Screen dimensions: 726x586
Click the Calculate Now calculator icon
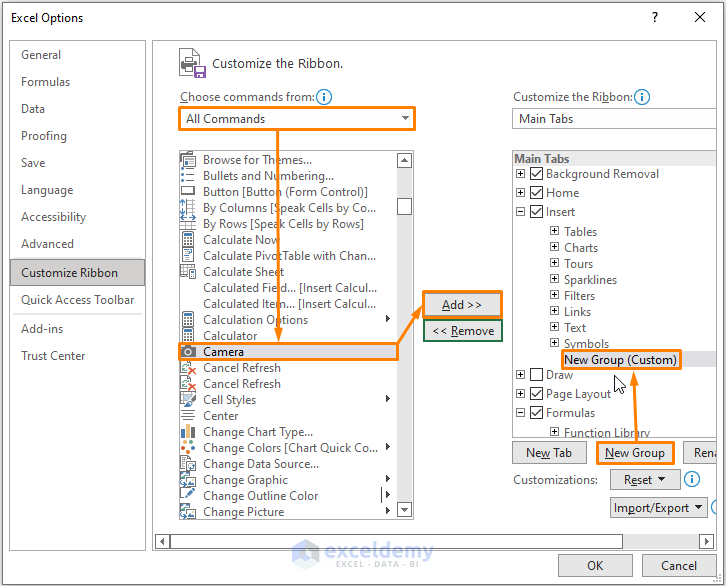188,240
